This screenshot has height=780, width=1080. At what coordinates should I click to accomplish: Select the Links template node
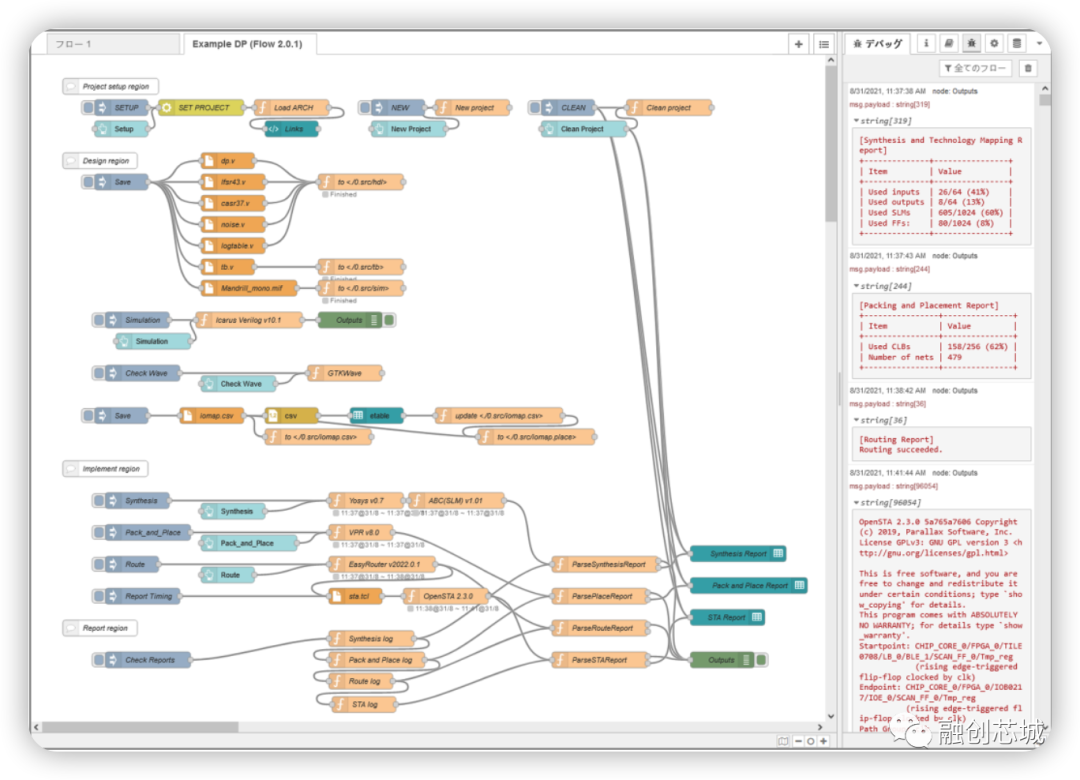click(x=292, y=129)
